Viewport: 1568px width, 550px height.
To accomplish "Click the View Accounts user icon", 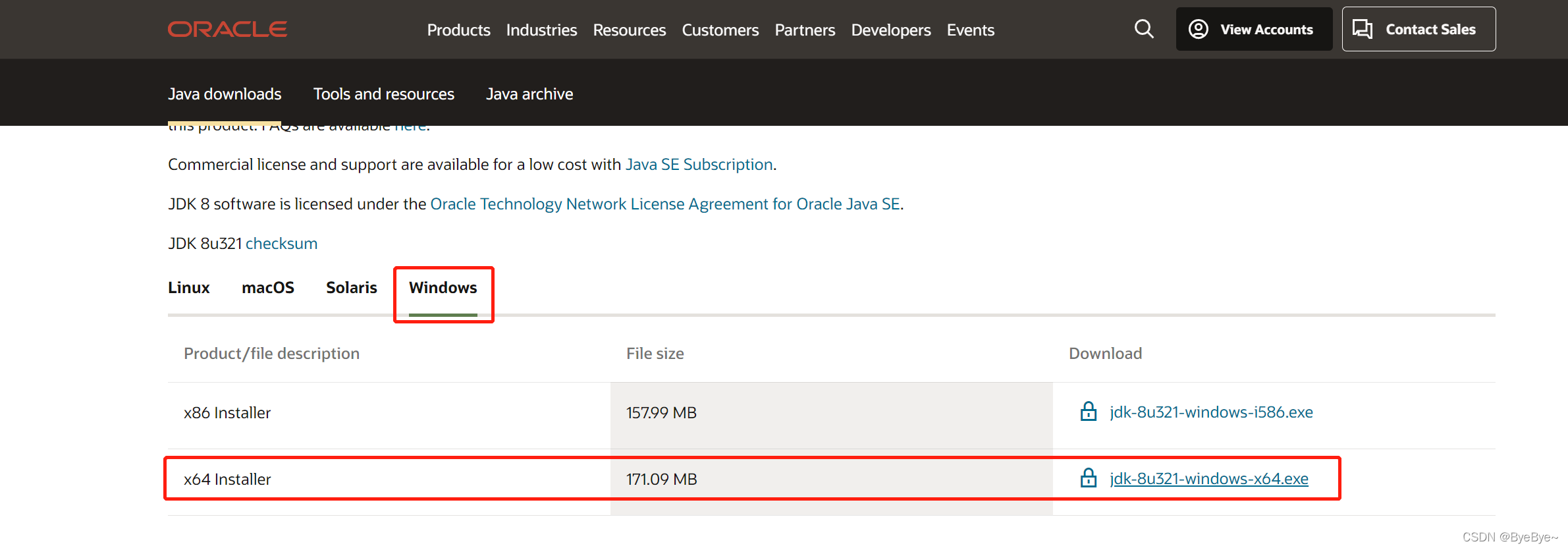I will (1198, 29).
